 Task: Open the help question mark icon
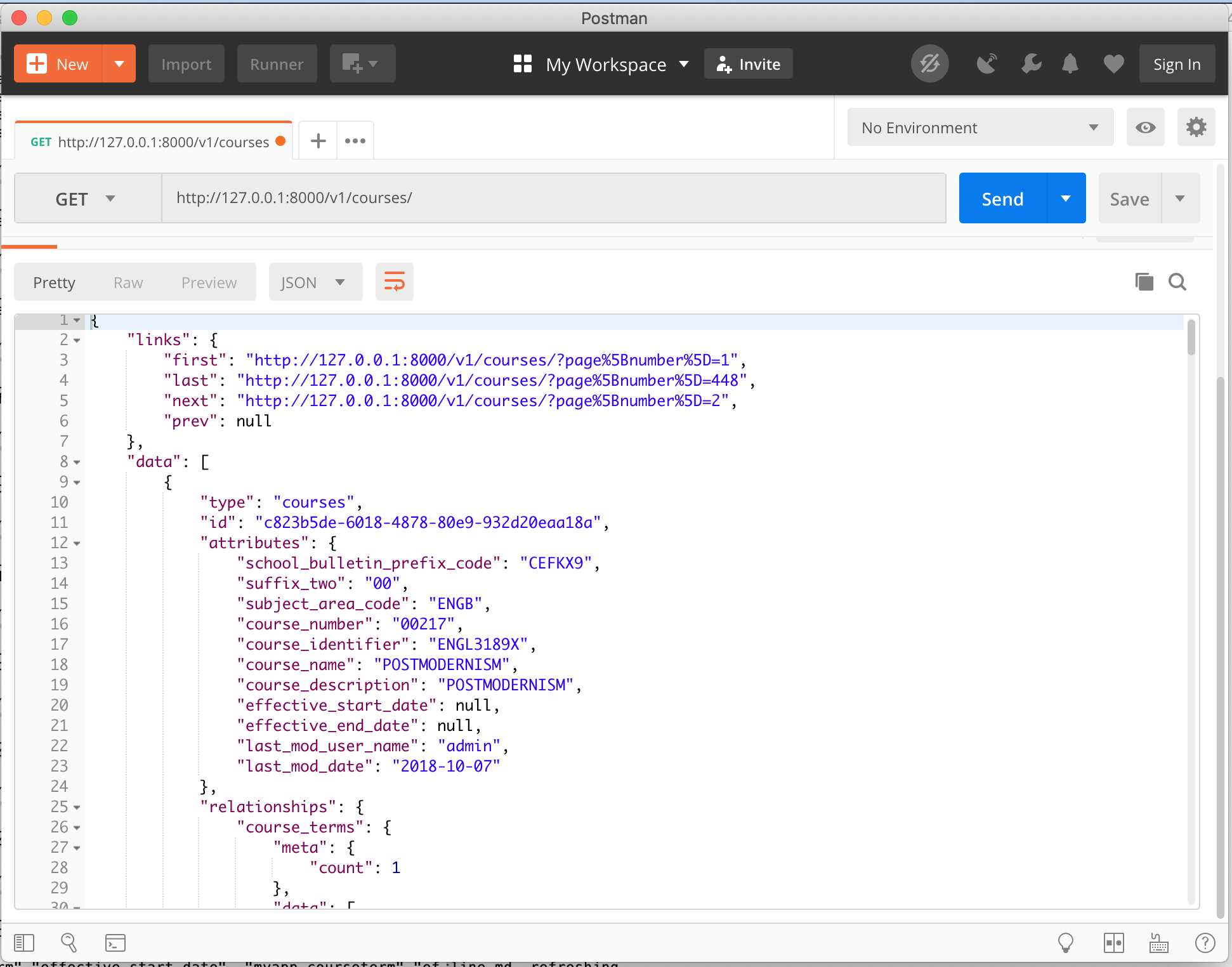click(x=1205, y=943)
